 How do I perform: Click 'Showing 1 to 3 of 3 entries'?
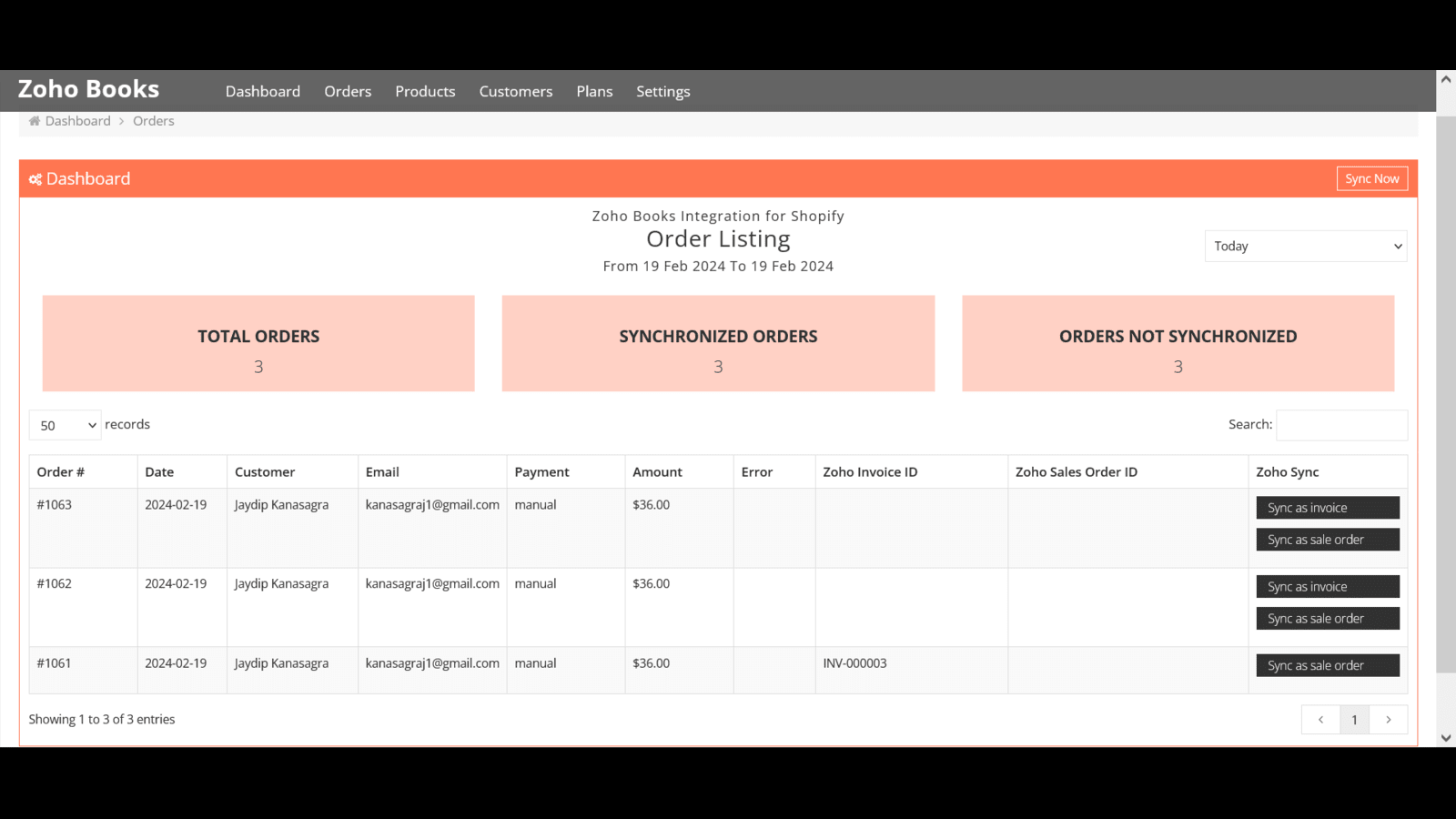tap(102, 720)
